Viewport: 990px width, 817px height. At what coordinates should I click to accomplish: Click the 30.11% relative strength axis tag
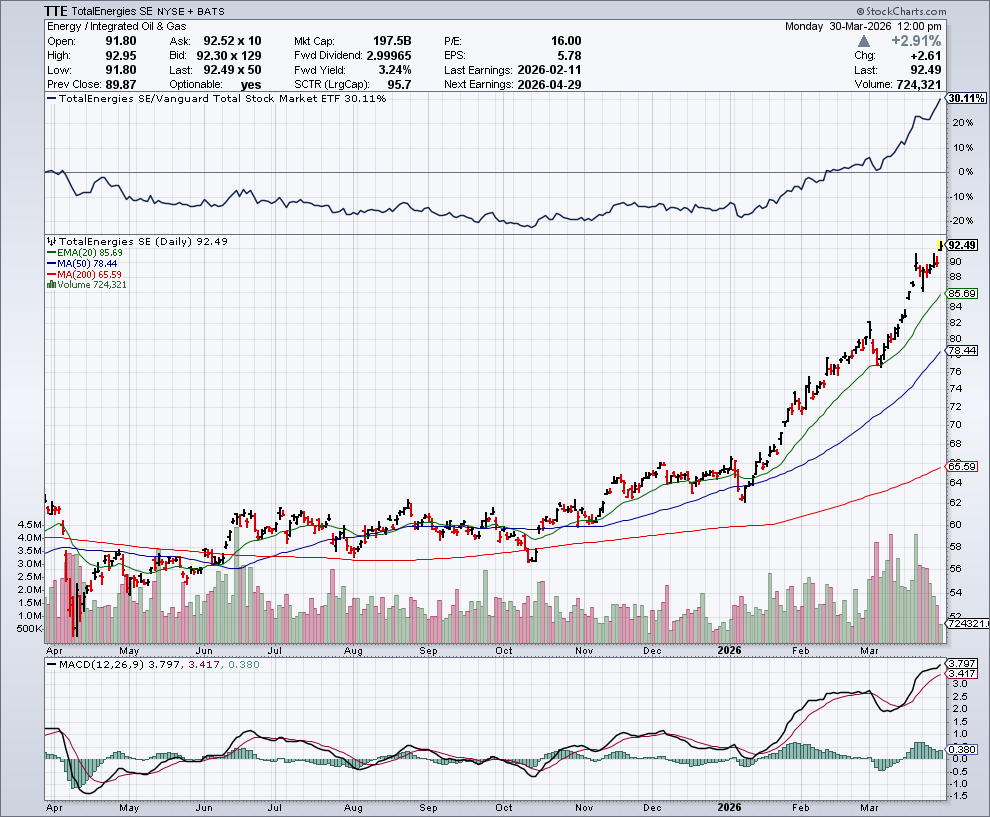[966, 99]
